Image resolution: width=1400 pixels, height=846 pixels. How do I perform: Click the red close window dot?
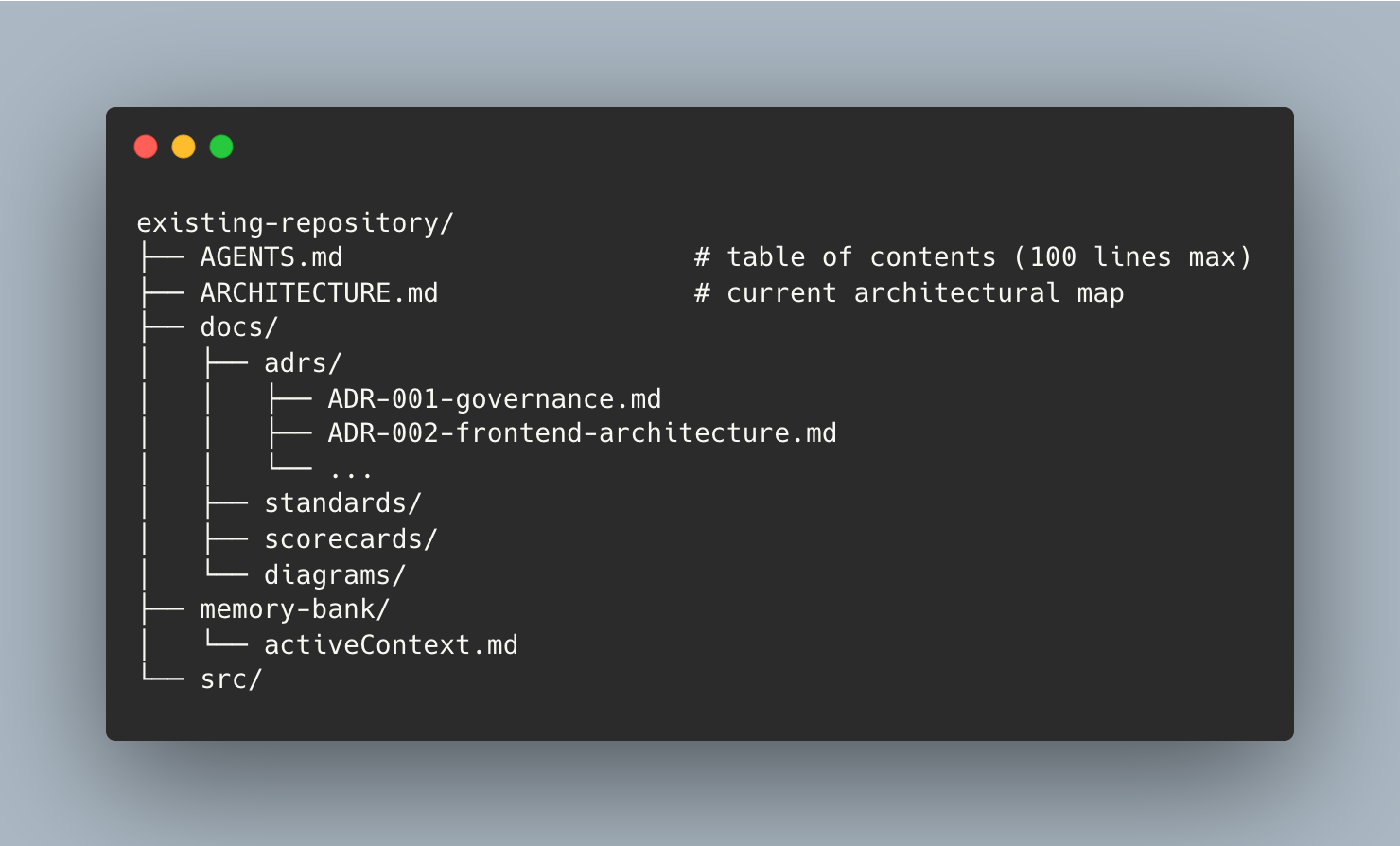[x=146, y=147]
